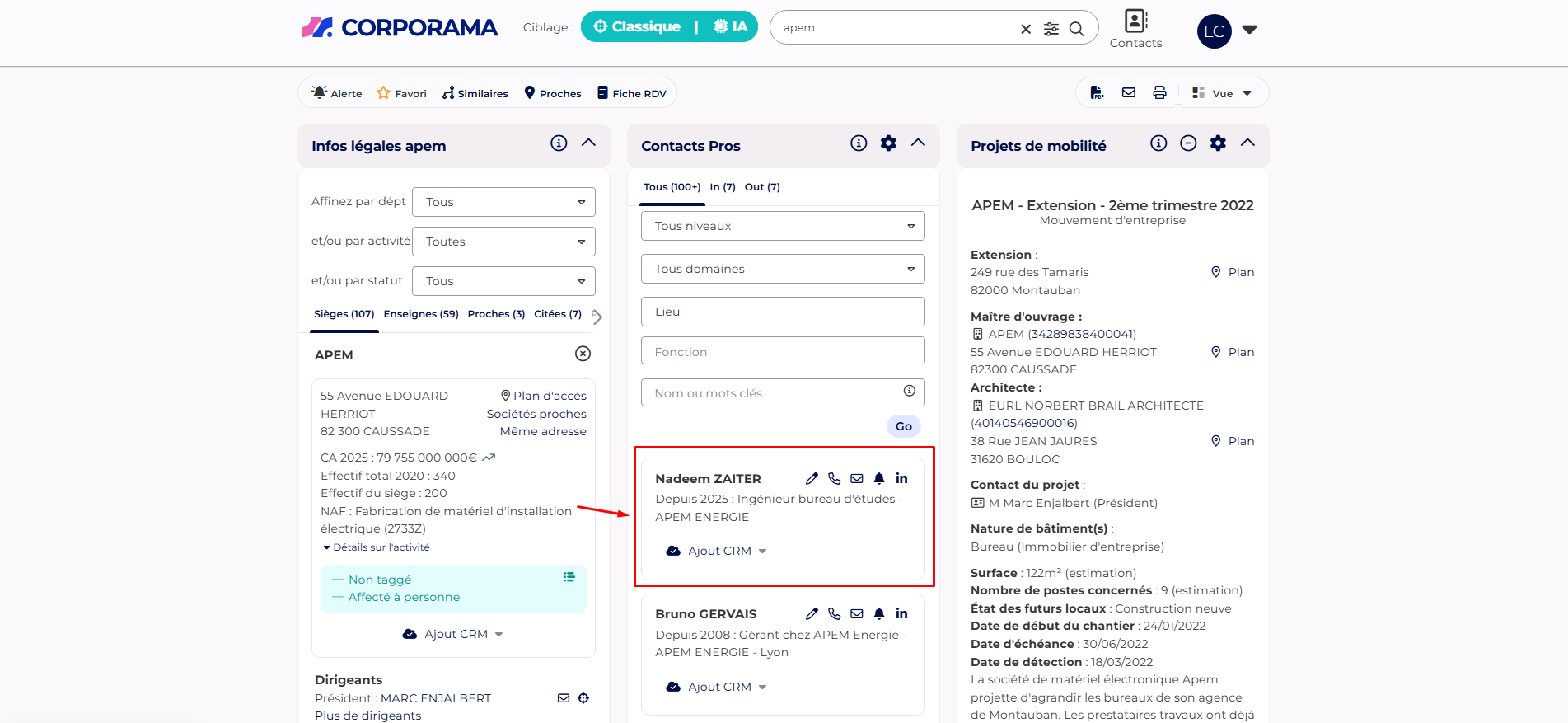Click the PDF export icon
The height and width of the screenshot is (723, 1568).
[x=1097, y=93]
